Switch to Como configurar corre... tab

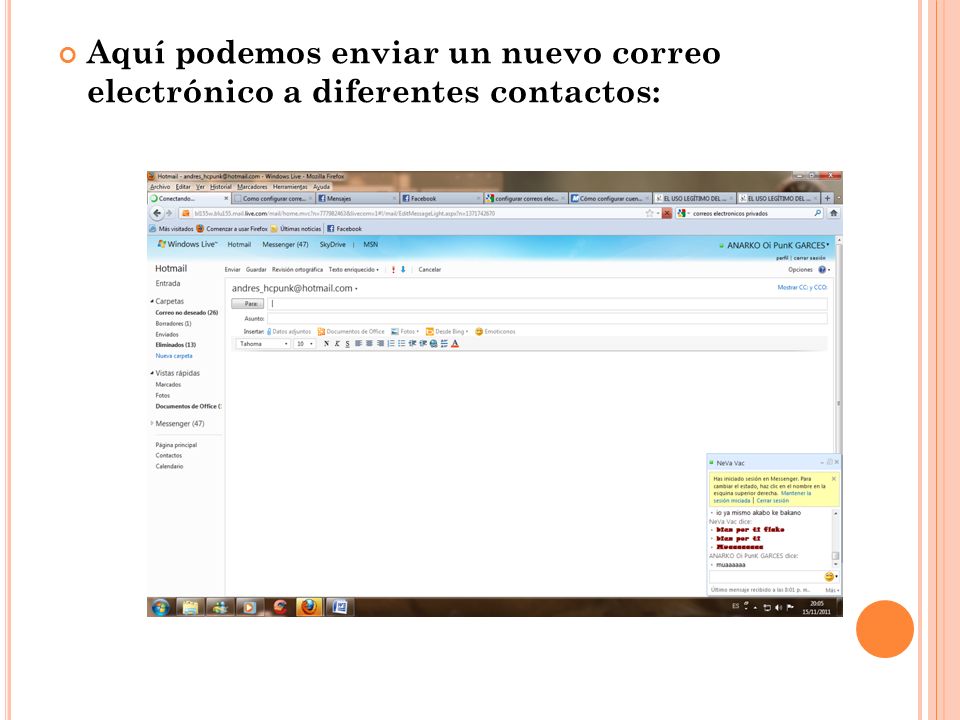(x=274, y=198)
